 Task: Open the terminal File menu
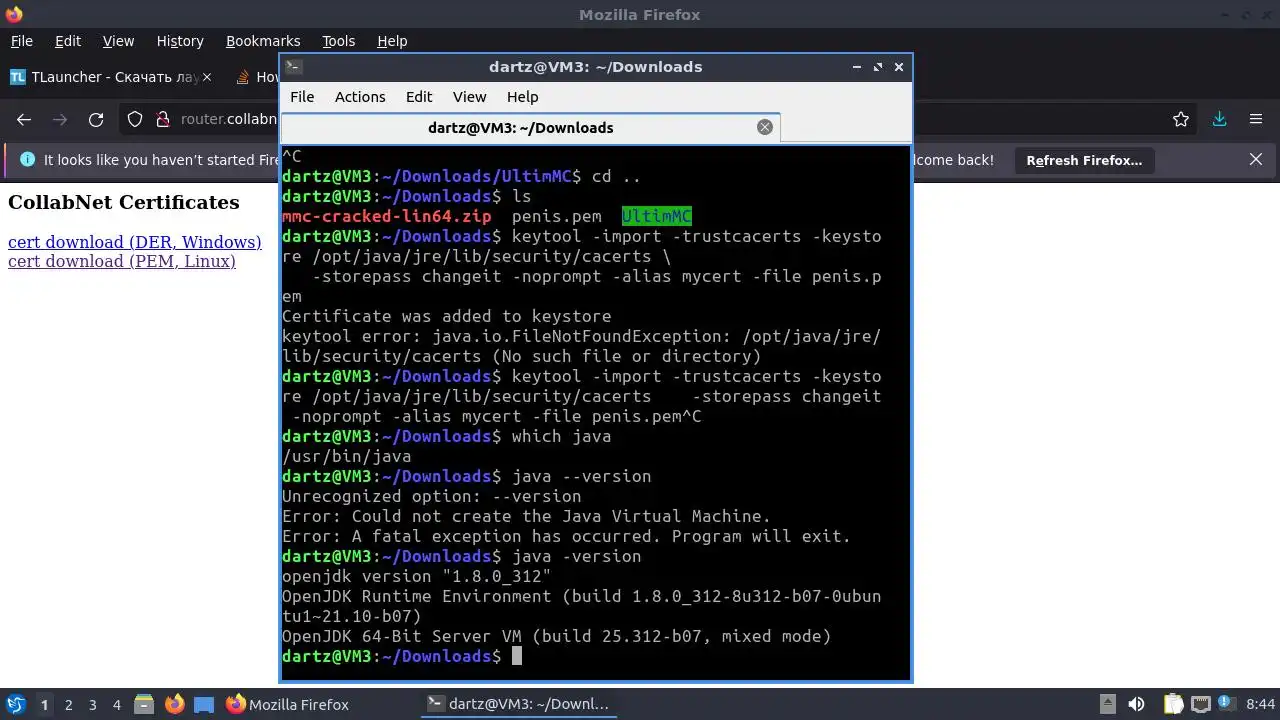coord(302,97)
